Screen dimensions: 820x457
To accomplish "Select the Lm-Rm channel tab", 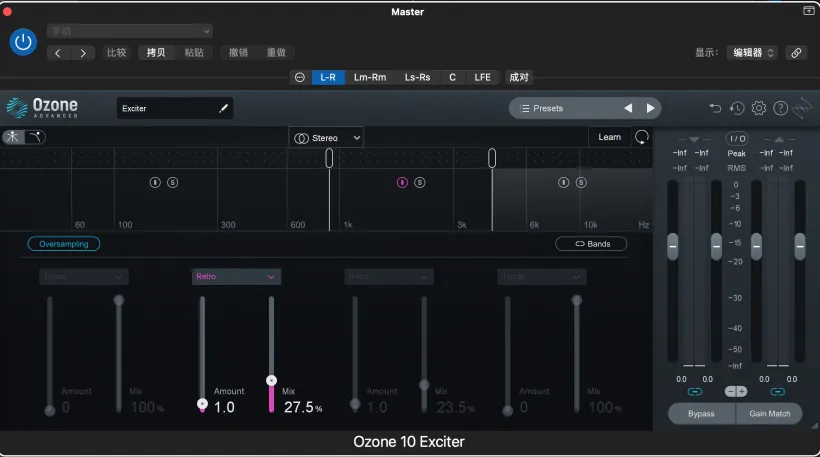I will pos(370,77).
